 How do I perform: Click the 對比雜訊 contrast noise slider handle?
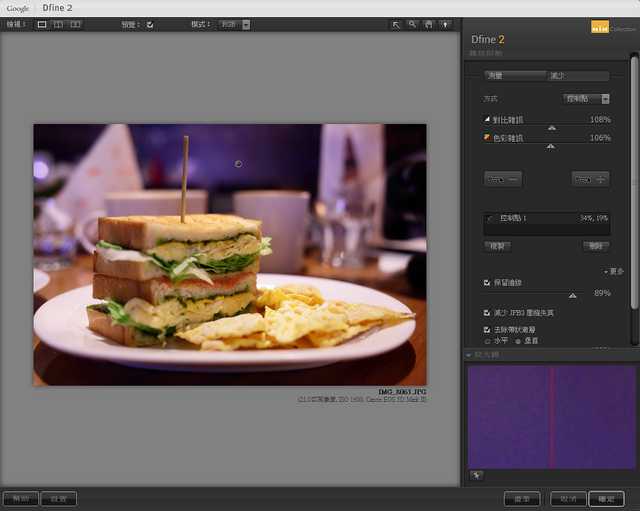[551, 128]
